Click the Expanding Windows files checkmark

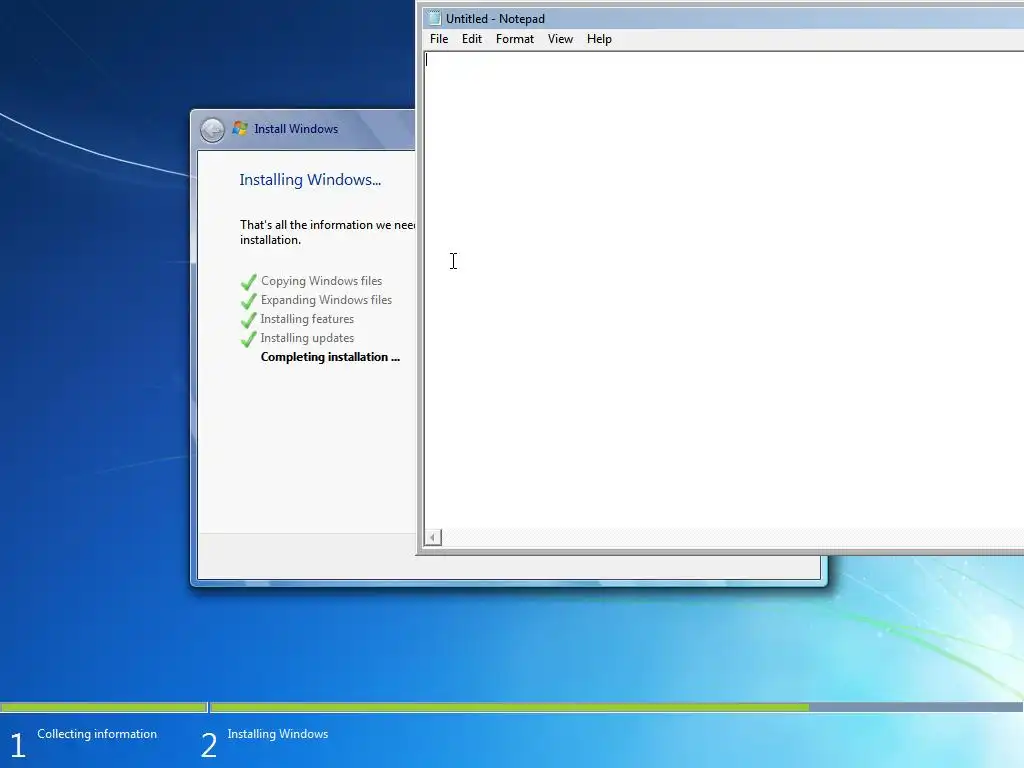pos(248,301)
